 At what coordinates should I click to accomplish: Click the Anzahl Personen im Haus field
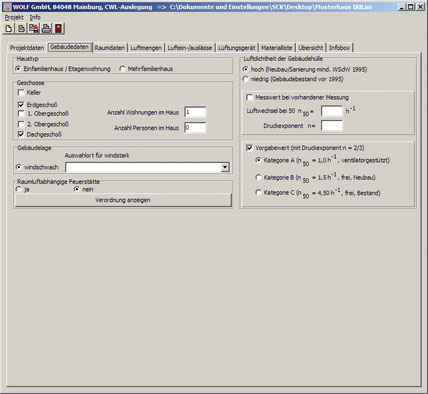point(195,128)
